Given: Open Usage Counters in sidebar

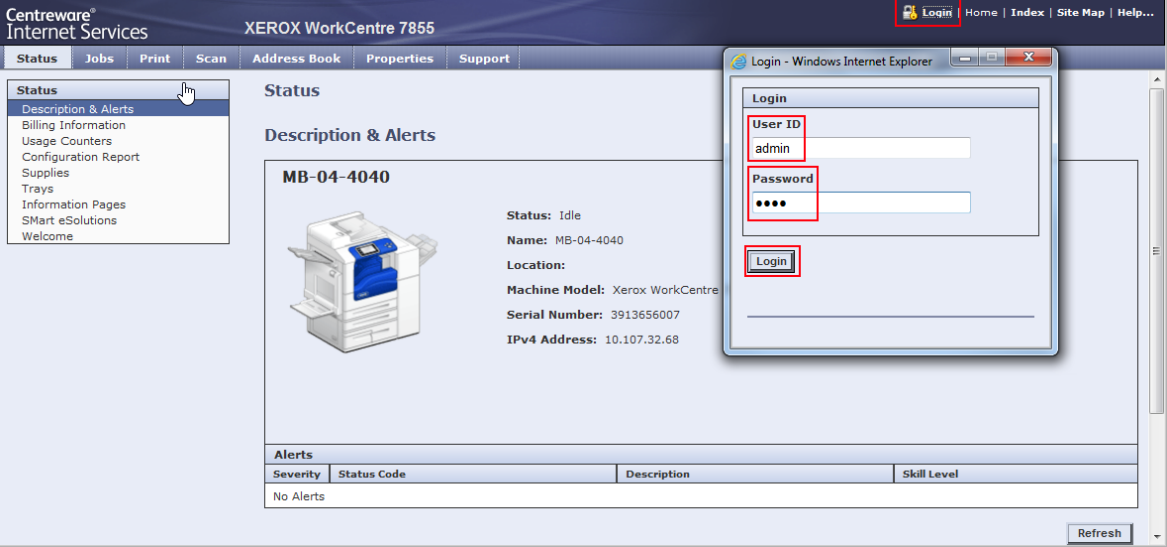Looking at the screenshot, I should [x=67, y=141].
